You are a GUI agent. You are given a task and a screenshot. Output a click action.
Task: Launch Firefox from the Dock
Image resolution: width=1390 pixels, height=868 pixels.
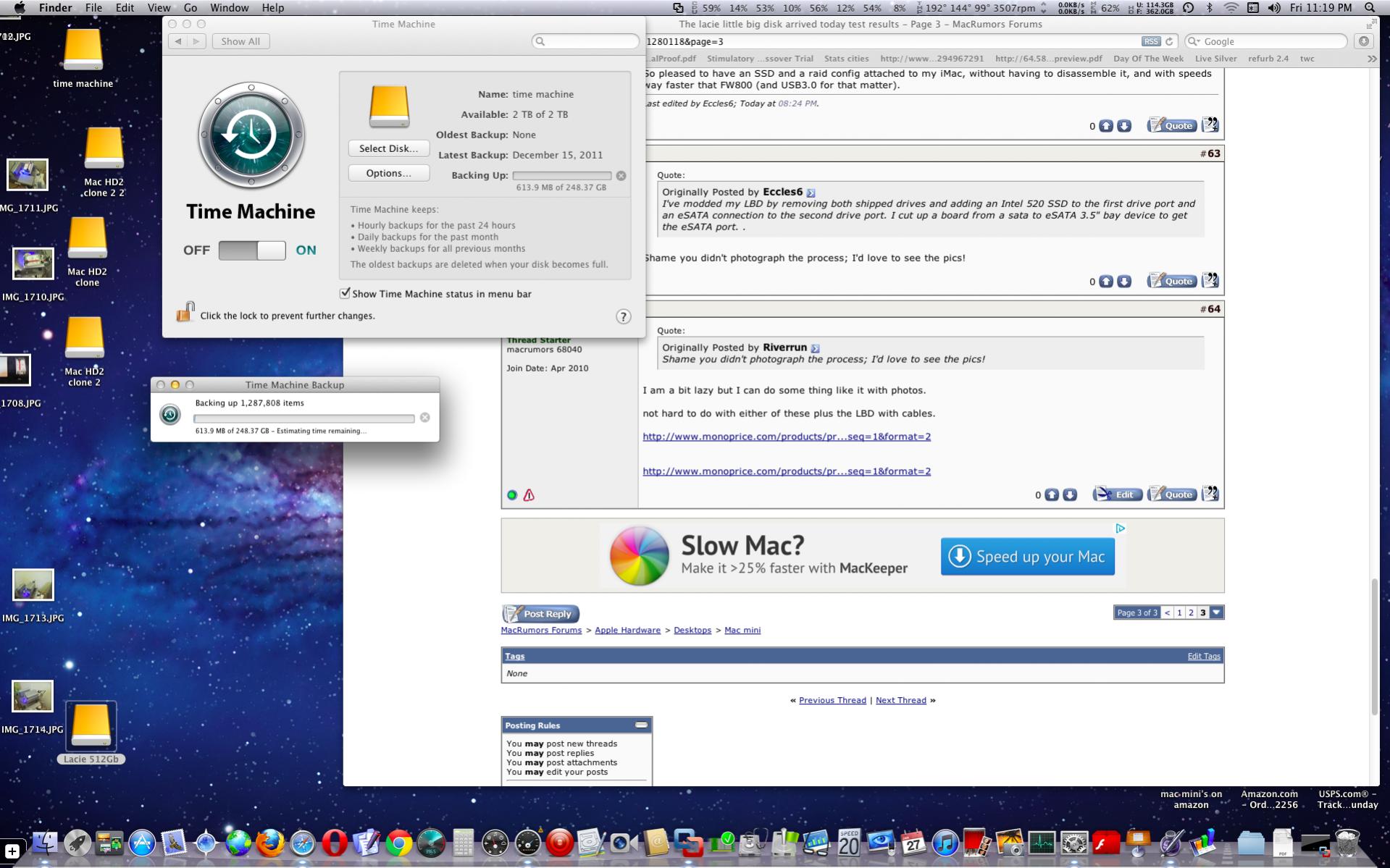[270, 843]
